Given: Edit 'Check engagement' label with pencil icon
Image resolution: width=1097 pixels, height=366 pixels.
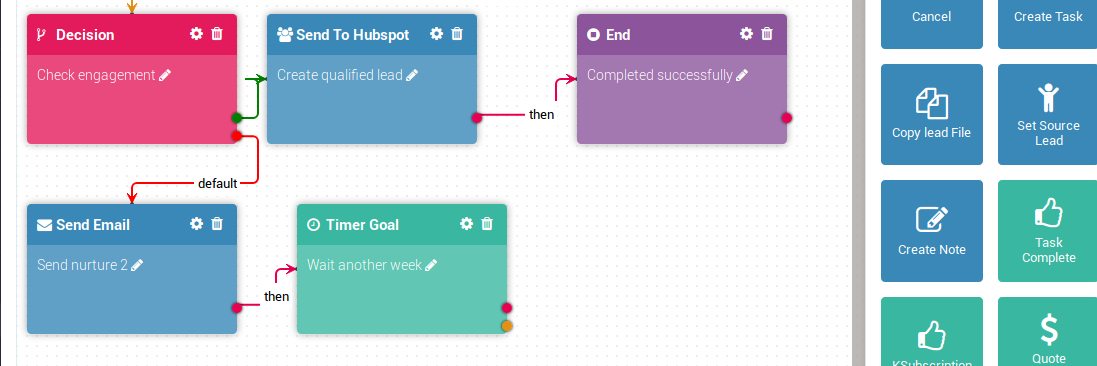Looking at the screenshot, I should [165, 75].
